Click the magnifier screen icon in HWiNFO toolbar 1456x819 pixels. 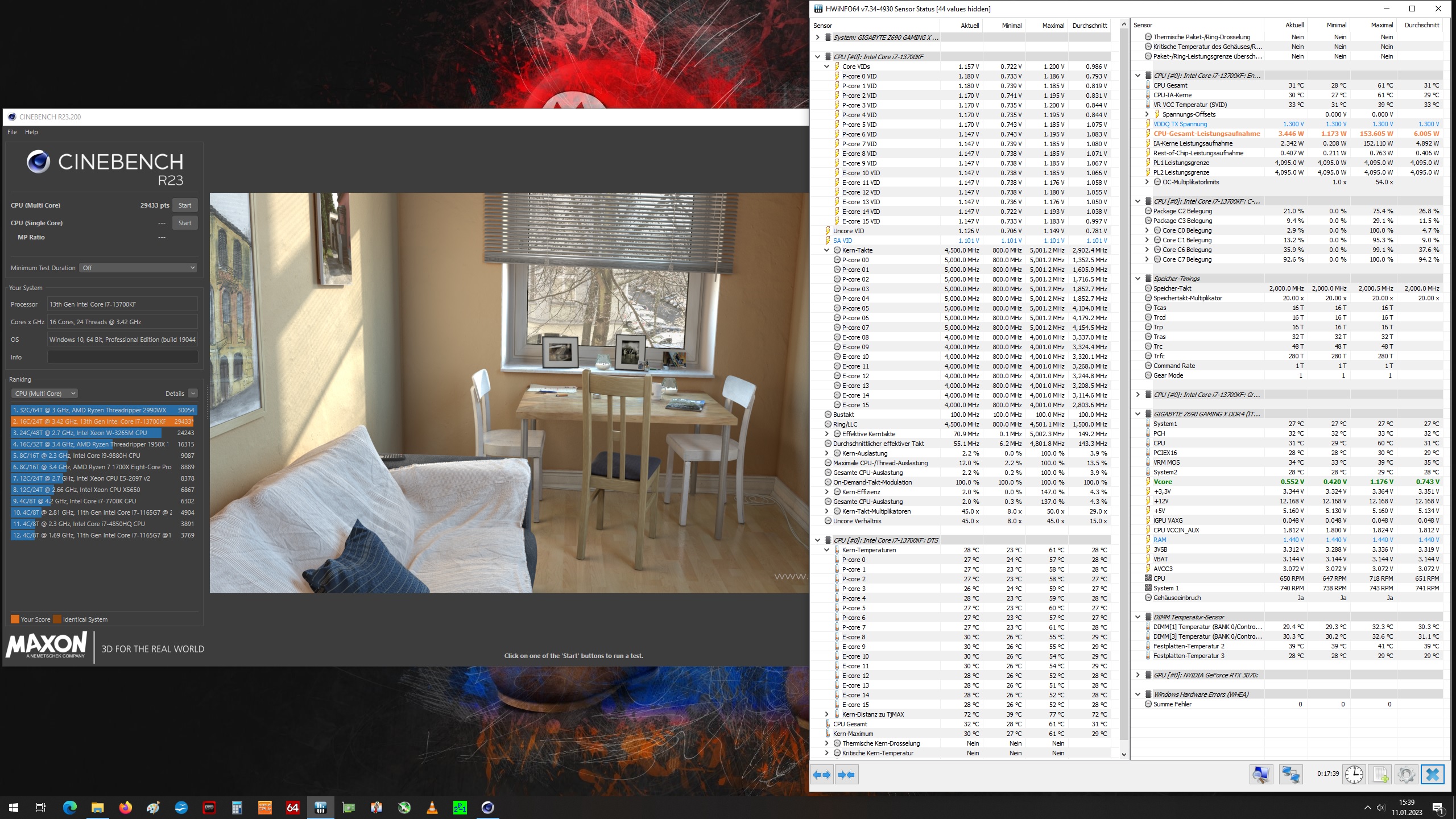[x=1263, y=774]
